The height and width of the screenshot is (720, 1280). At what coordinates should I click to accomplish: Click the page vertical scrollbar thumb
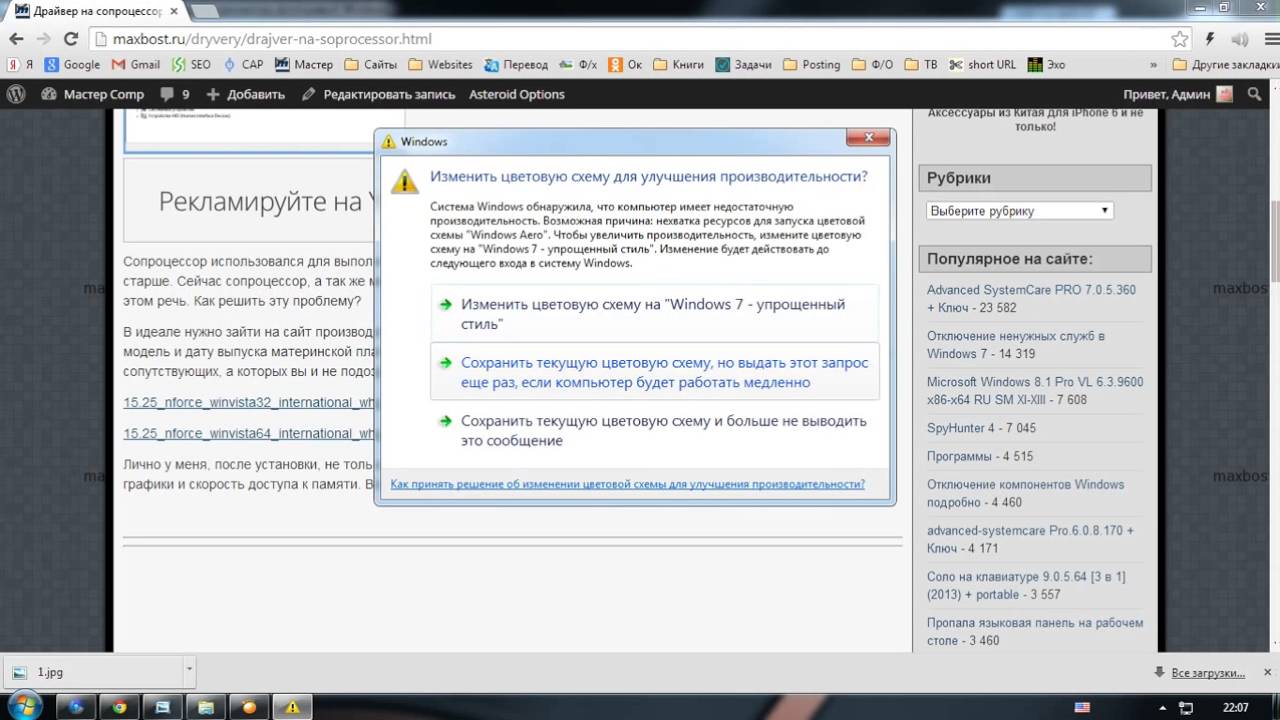tap(1274, 240)
